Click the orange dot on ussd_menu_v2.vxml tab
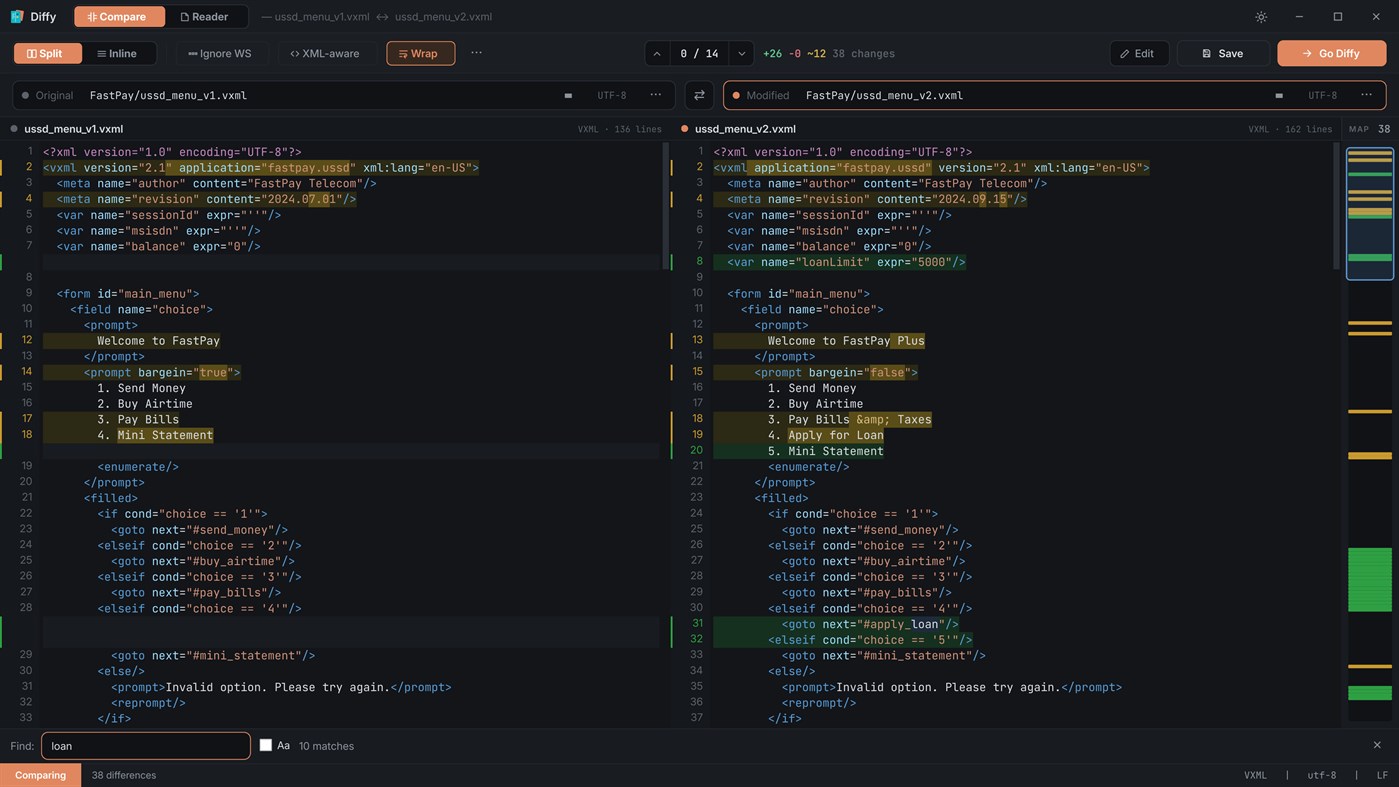The height and width of the screenshot is (787, 1399). coord(685,129)
